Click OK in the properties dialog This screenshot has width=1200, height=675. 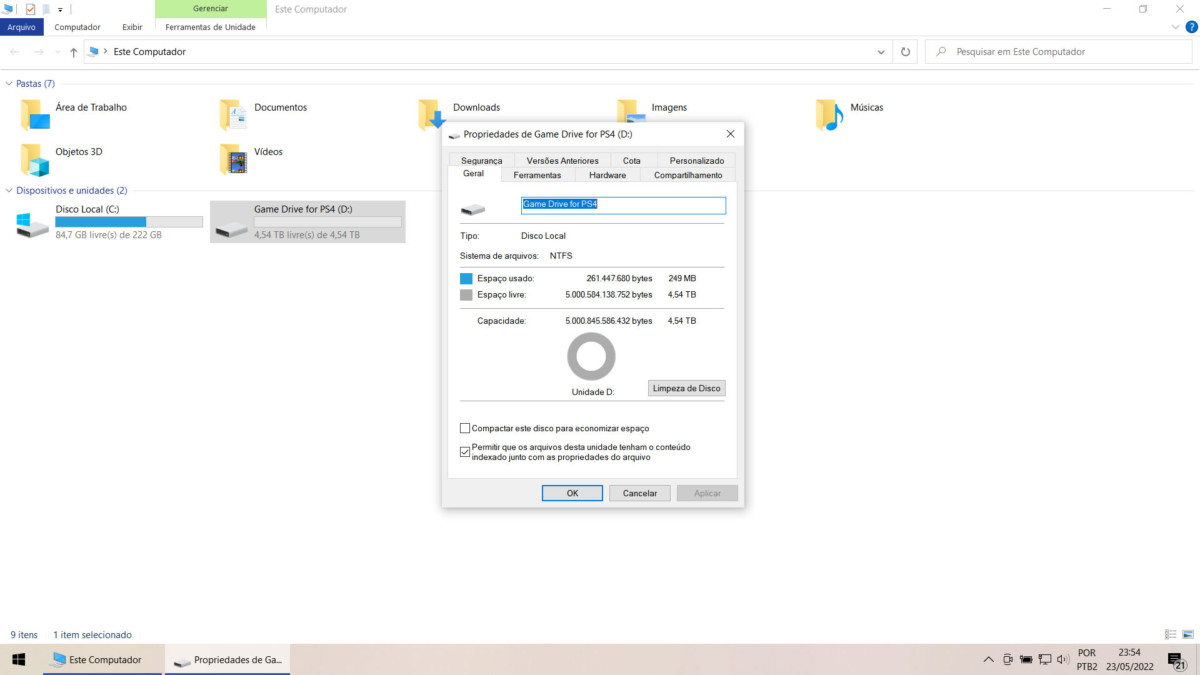(x=572, y=493)
